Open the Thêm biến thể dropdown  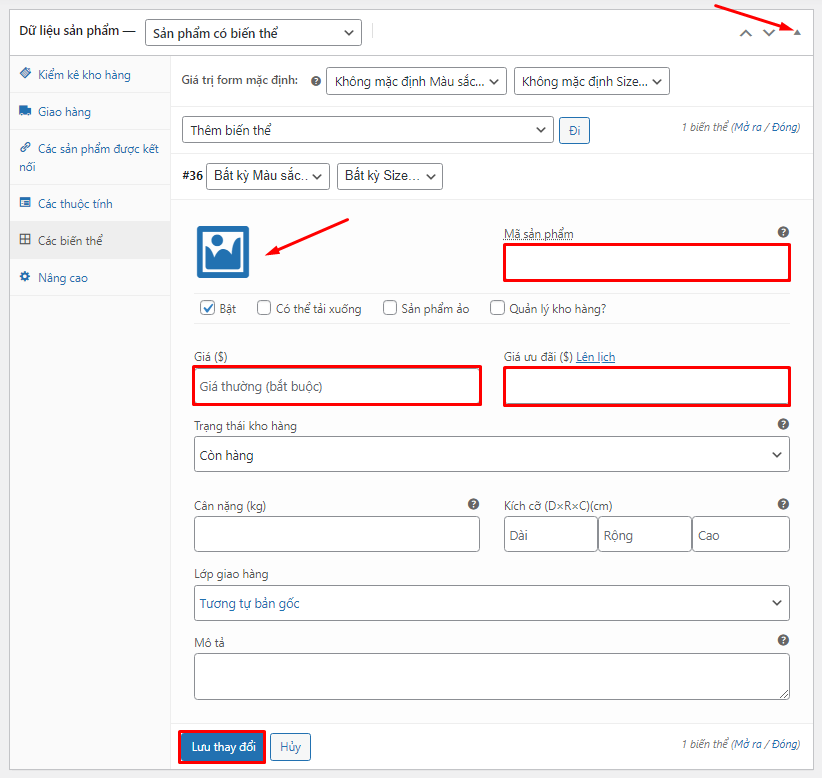(x=367, y=129)
